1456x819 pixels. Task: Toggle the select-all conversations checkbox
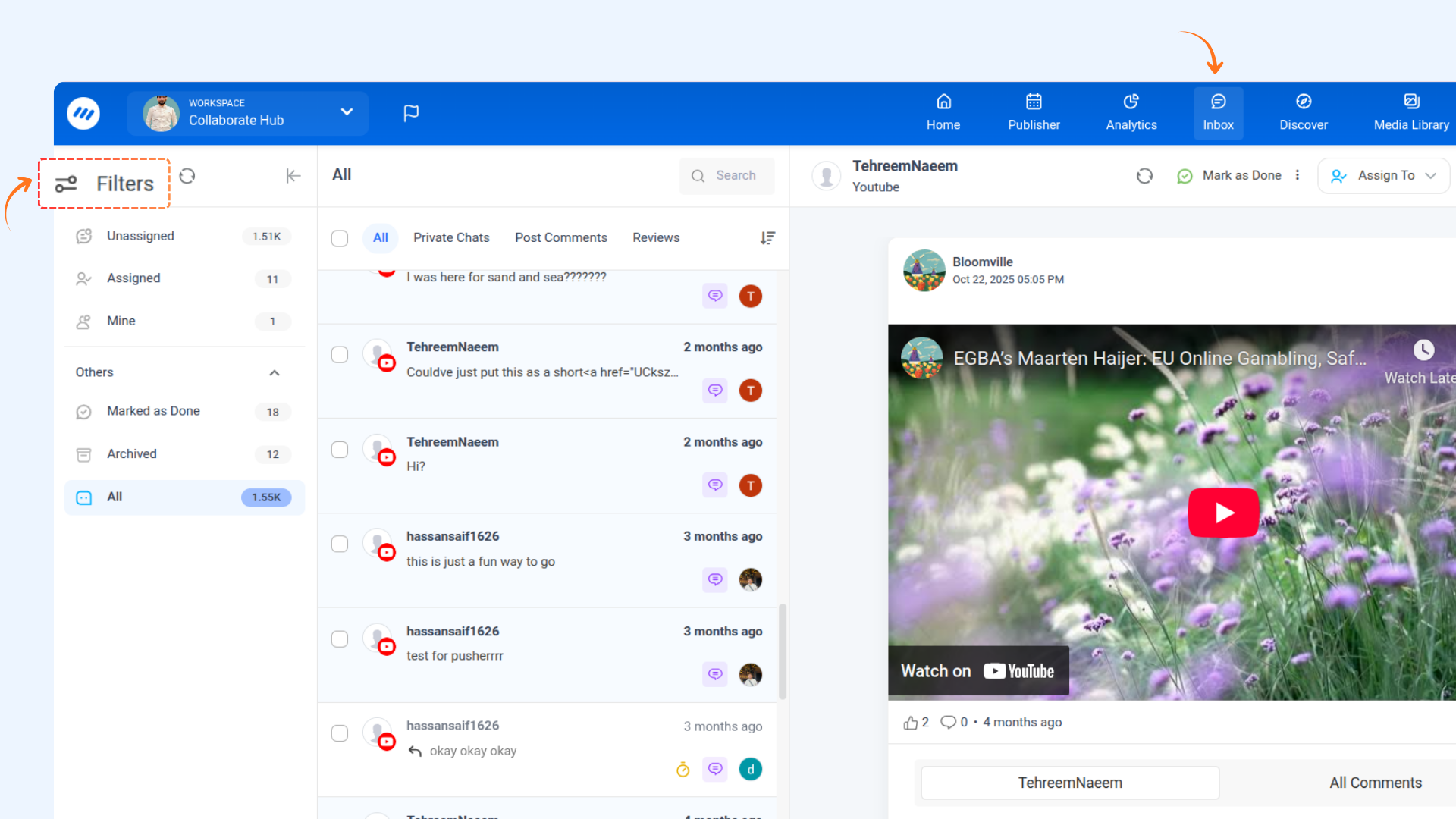point(340,238)
